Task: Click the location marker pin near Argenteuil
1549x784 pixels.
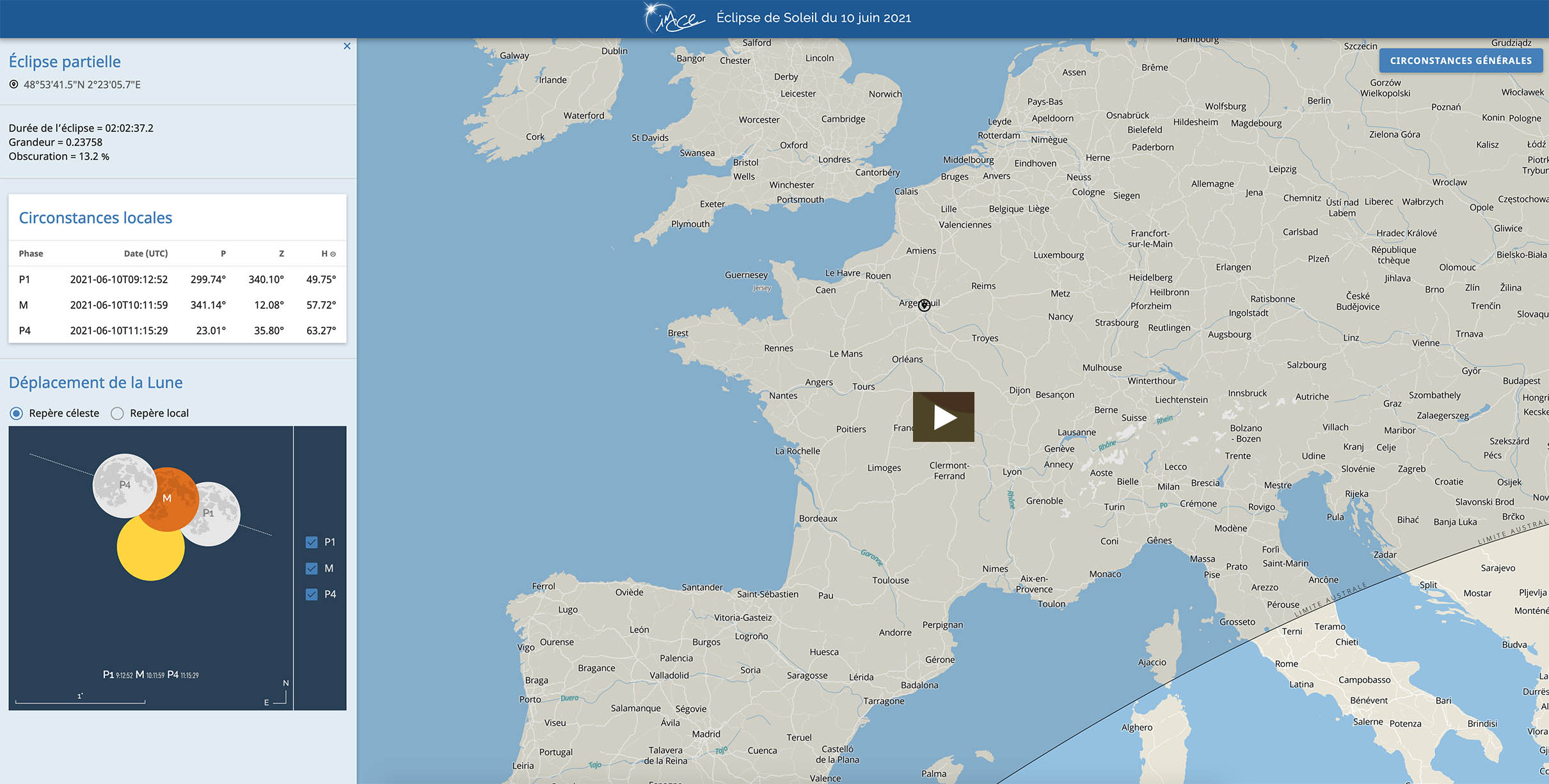Action: point(924,305)
